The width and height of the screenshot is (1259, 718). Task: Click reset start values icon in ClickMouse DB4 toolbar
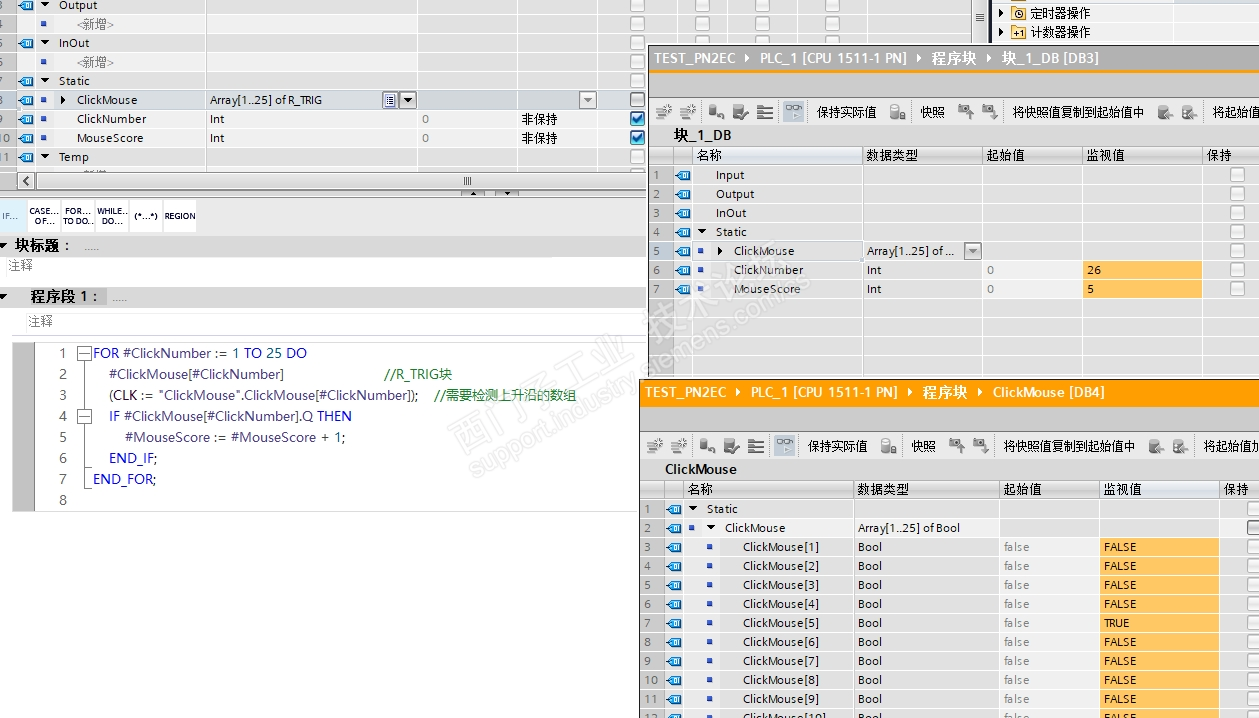[707, 446]
